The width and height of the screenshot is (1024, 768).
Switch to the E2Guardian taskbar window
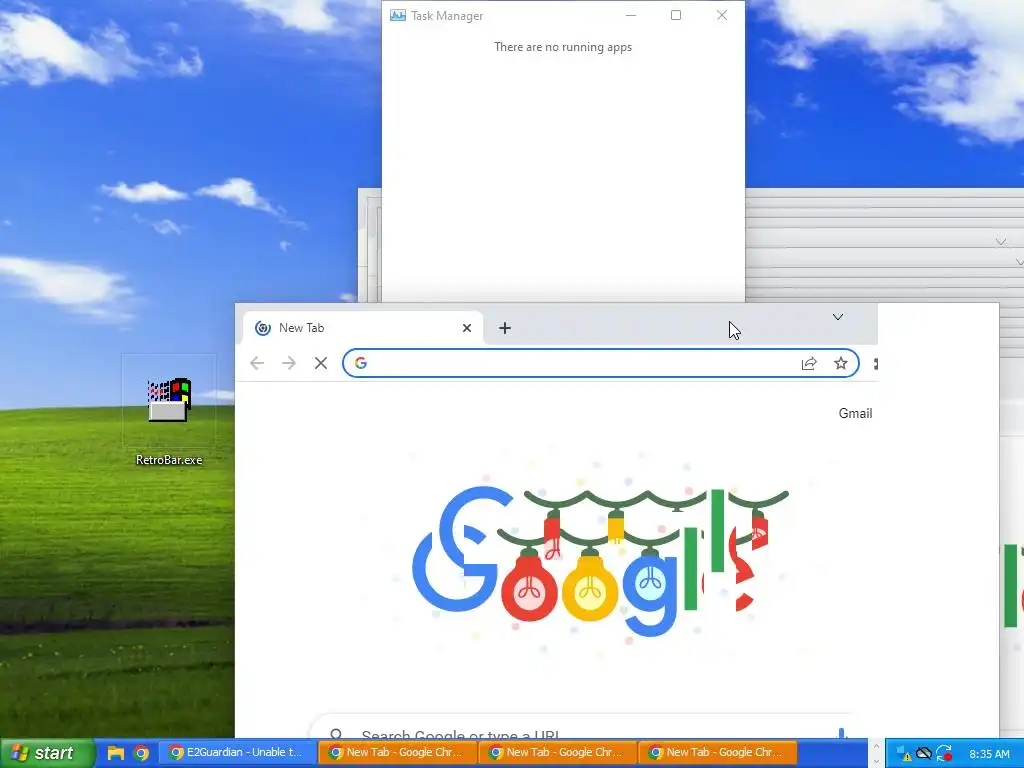tap(237, 752)
